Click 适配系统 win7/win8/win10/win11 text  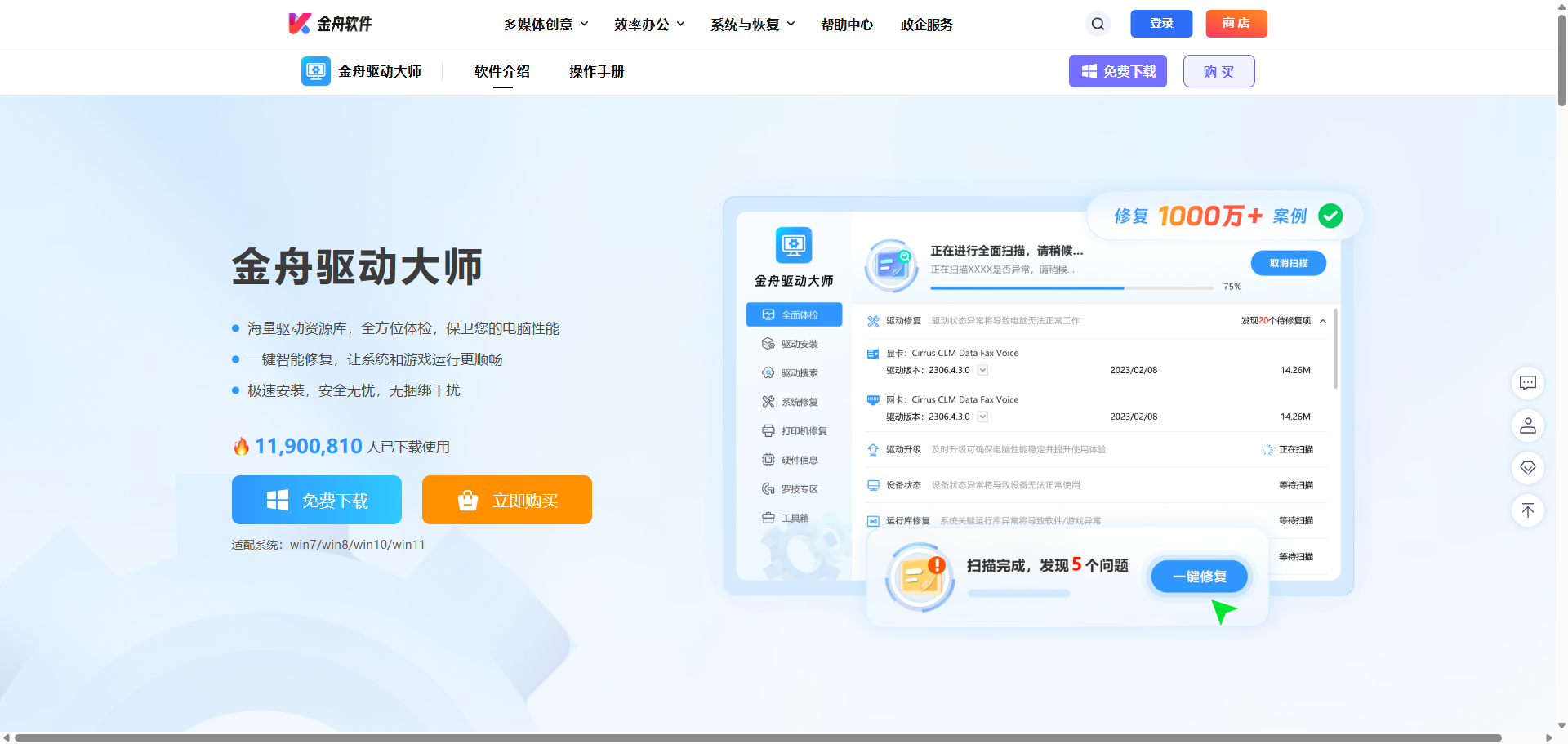coord(328,545)
